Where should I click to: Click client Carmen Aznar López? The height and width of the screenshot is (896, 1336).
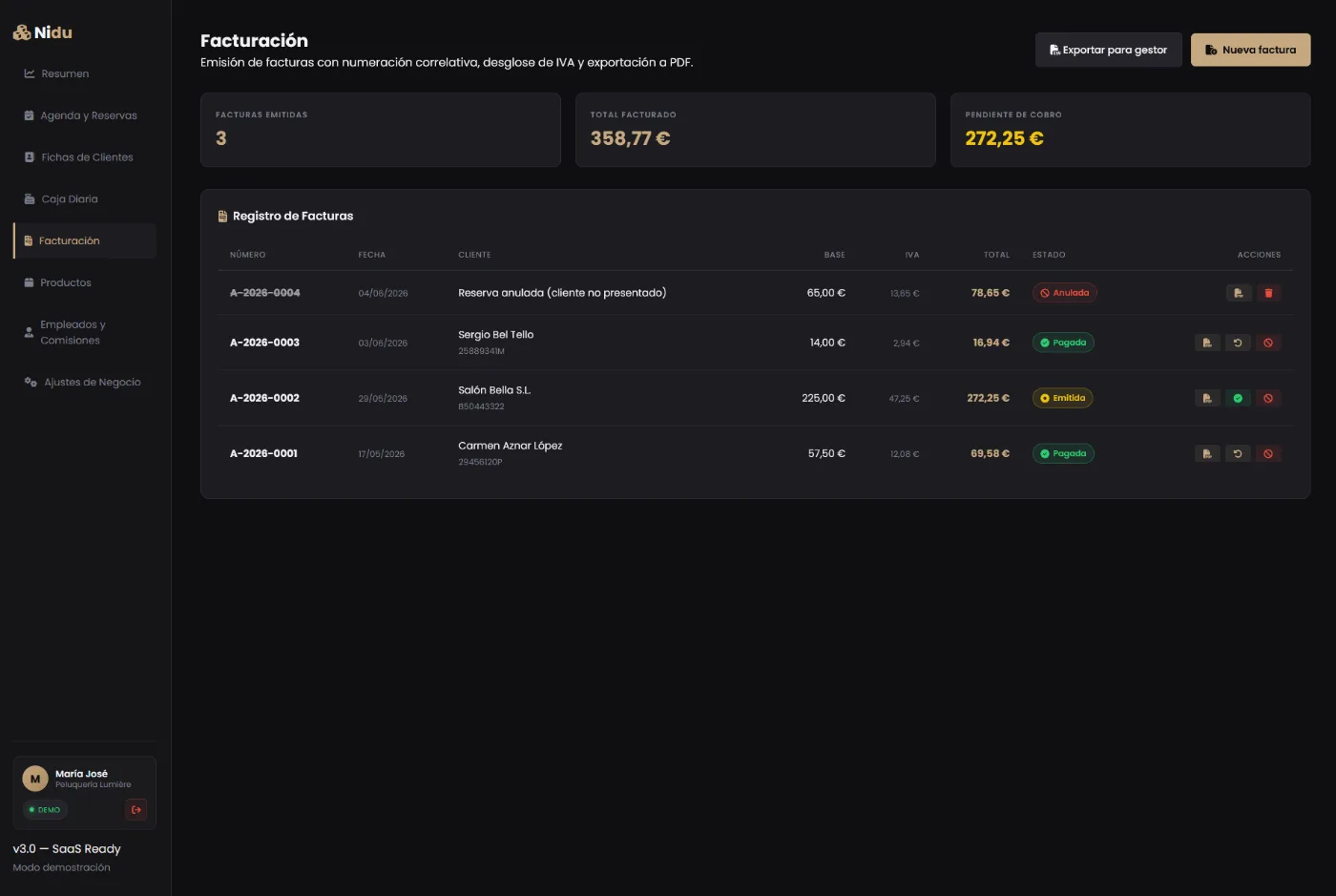(510, 446)
